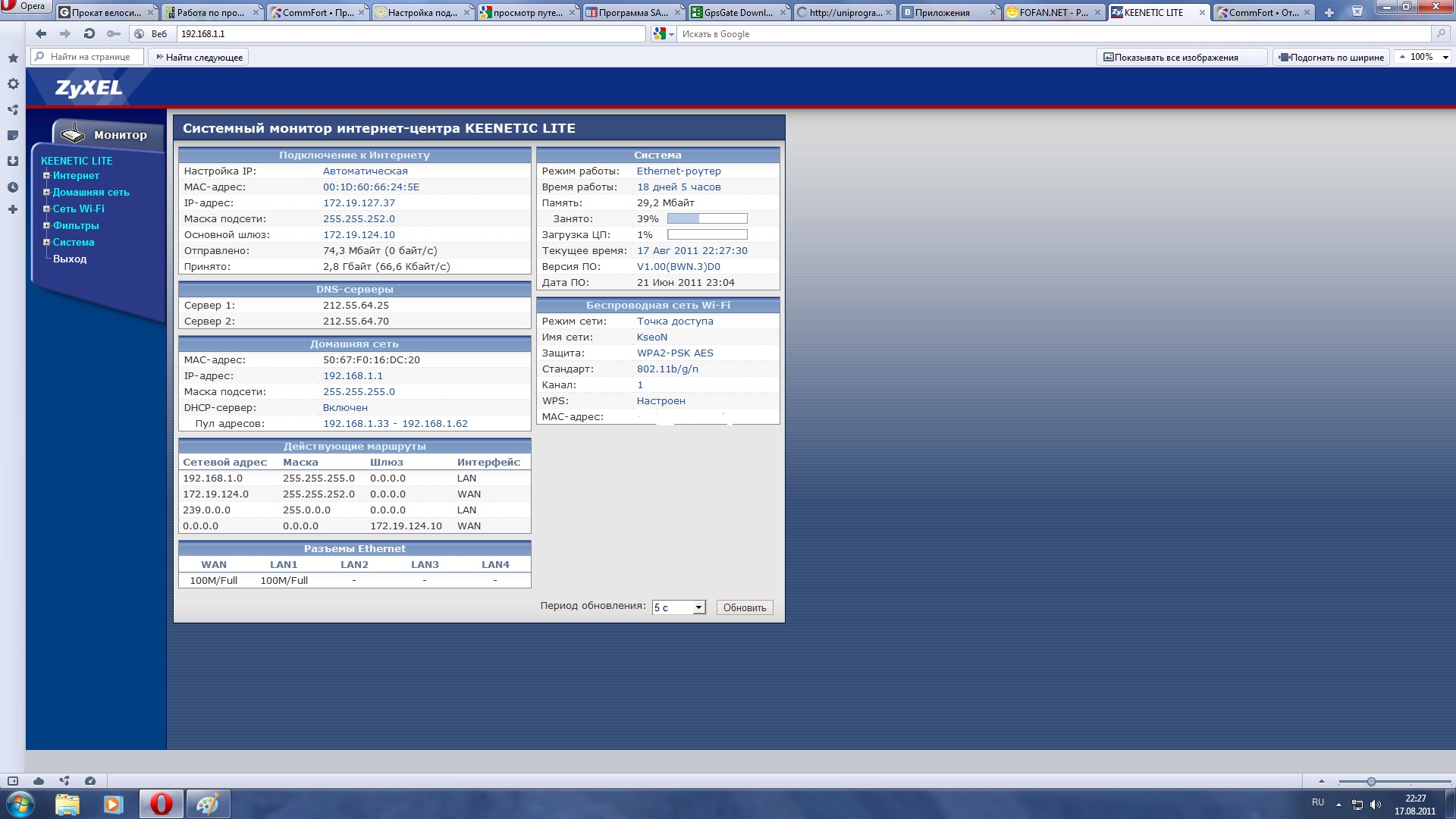This screenshot has height=819, width=1456.
Task: Expand the Интернет tree node
Action: 46,176
